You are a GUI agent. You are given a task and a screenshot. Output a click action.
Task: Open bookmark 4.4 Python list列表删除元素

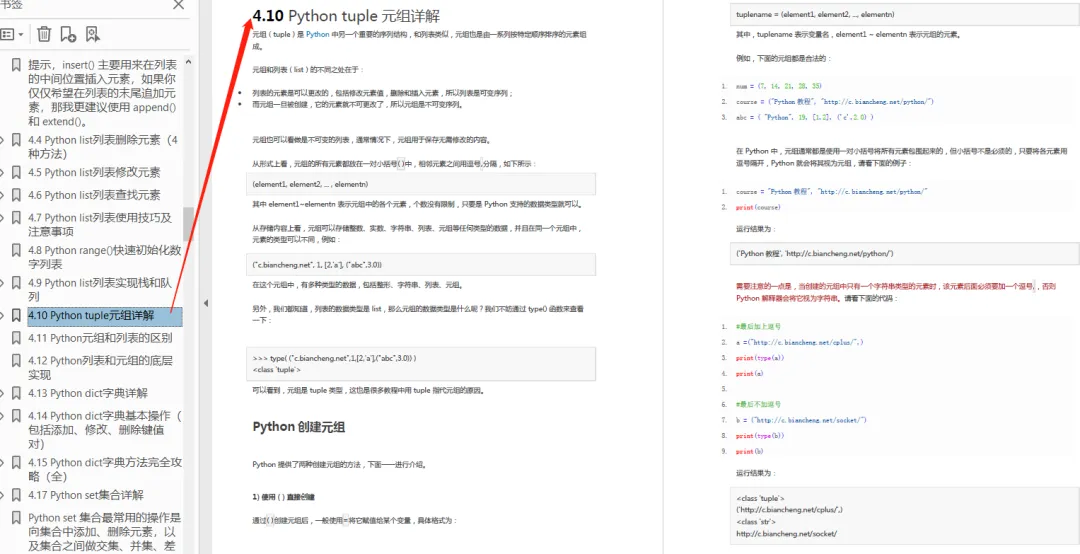click(x=104, y=147)
